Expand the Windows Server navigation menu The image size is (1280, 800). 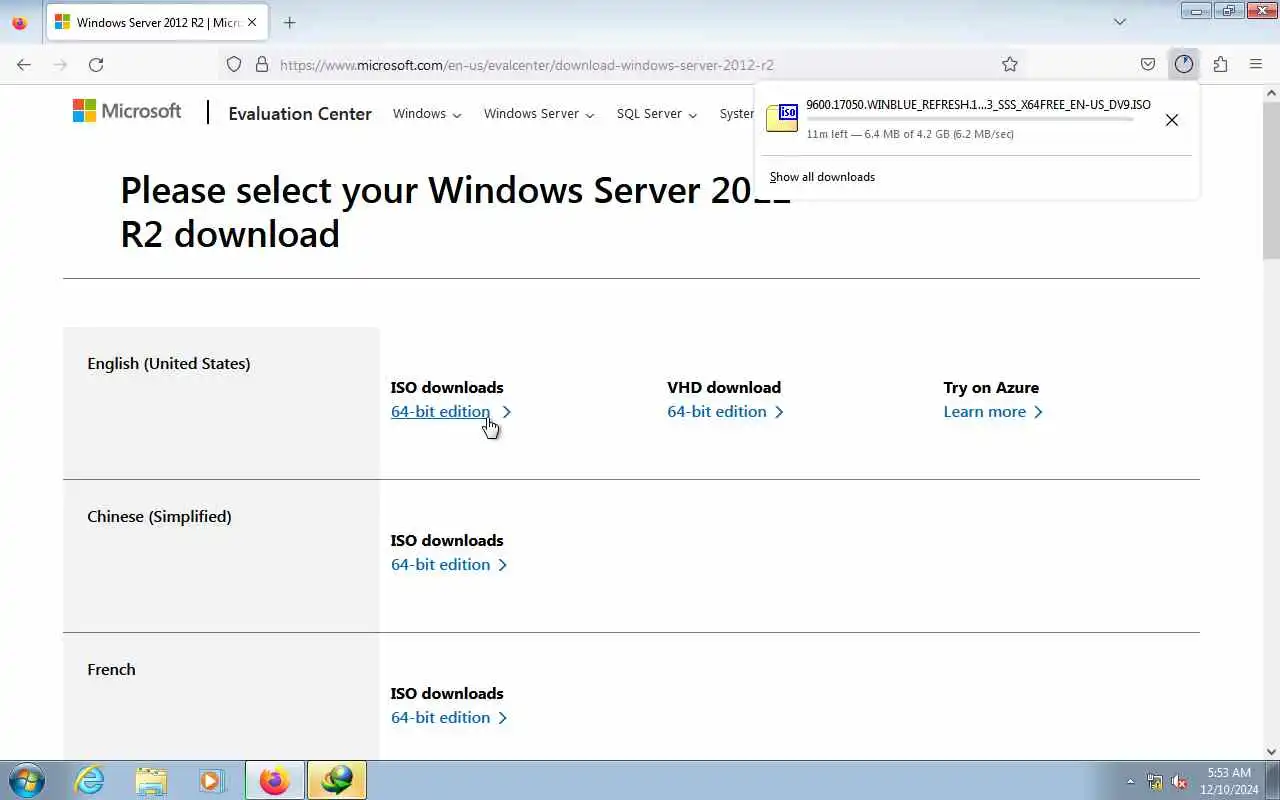[x=539, y=114]
